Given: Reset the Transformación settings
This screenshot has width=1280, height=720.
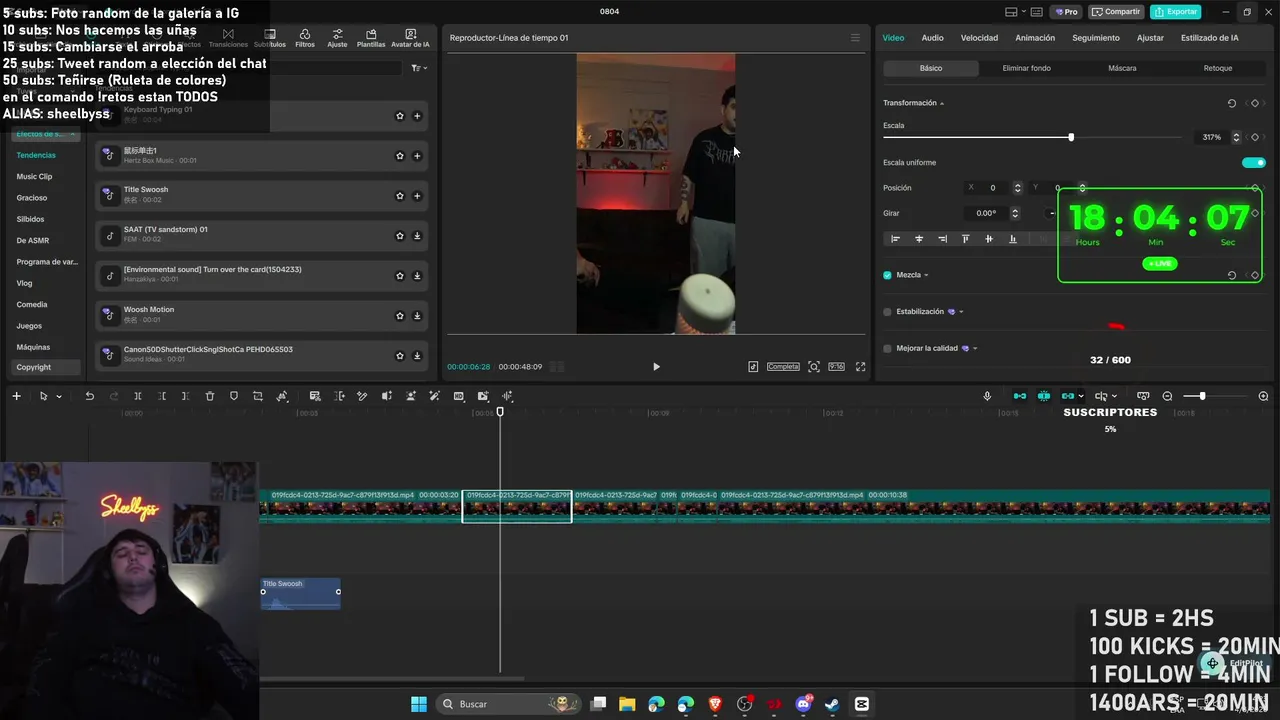Looking at the screenshot, I should pos(1231,103).
